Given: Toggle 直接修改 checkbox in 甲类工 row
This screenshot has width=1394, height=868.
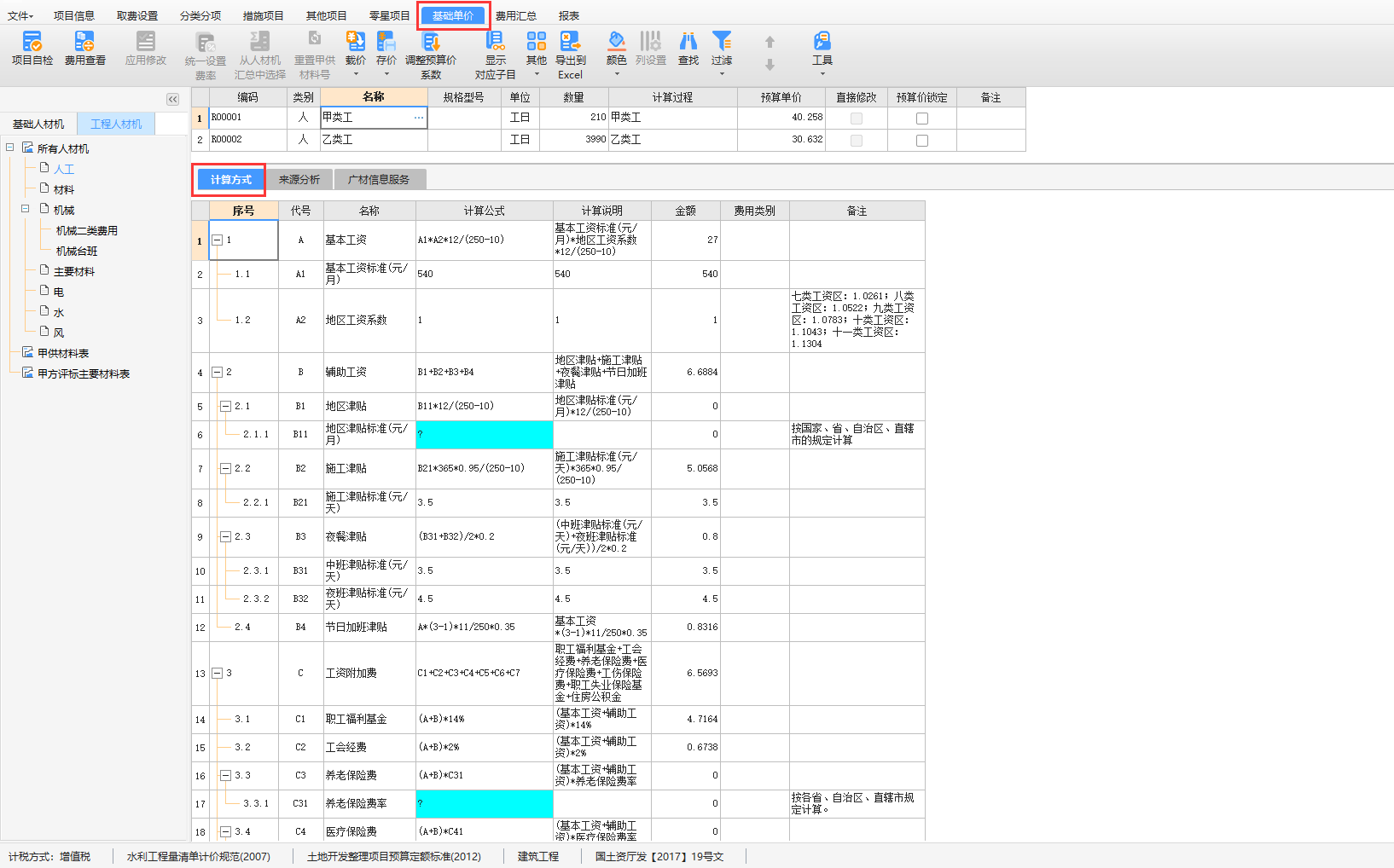Looking at the screenshot, I should click(x=857, y=119).
